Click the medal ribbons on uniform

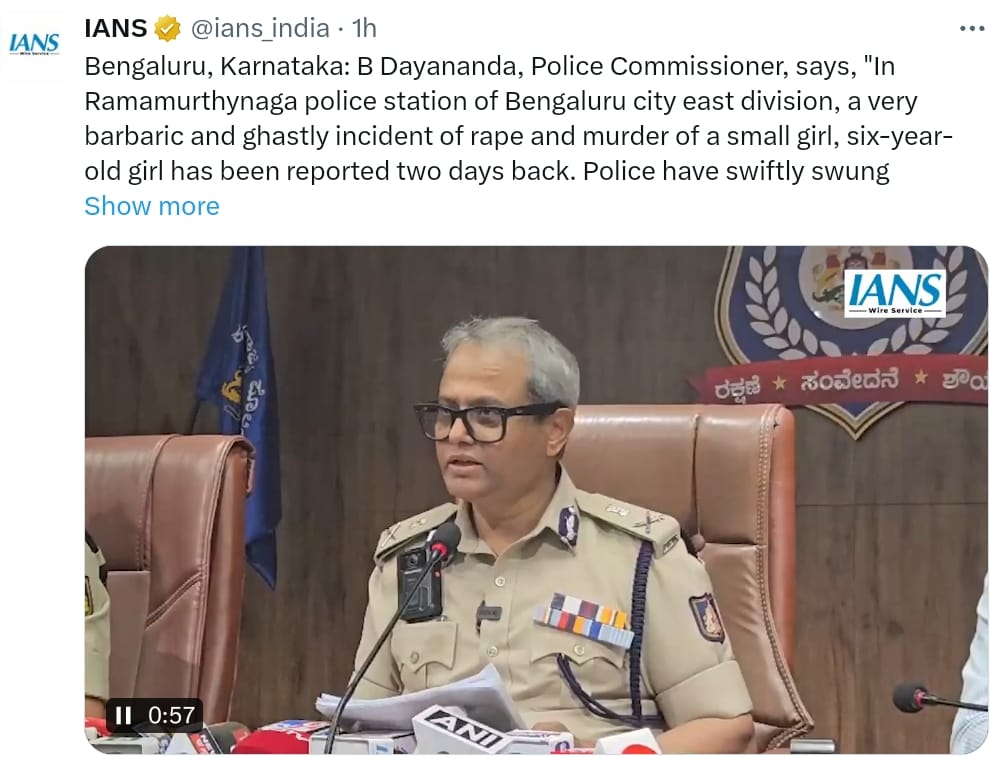[x=583, y=619]
